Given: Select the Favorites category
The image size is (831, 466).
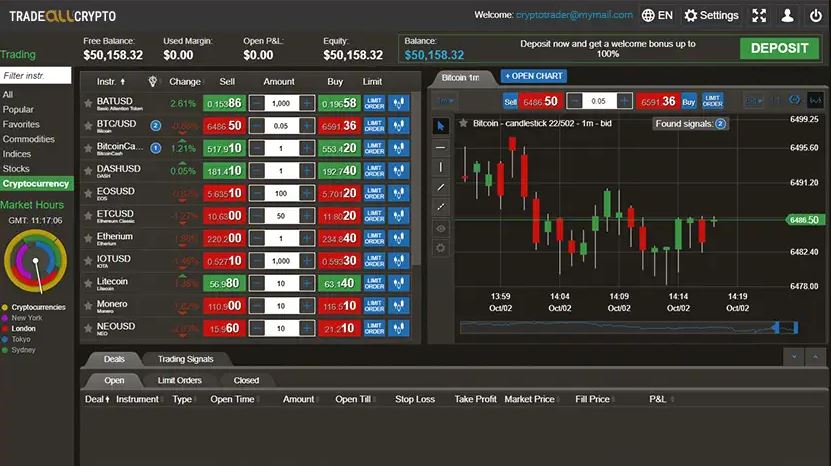Looking at the screenshot, I should (21, 124).
